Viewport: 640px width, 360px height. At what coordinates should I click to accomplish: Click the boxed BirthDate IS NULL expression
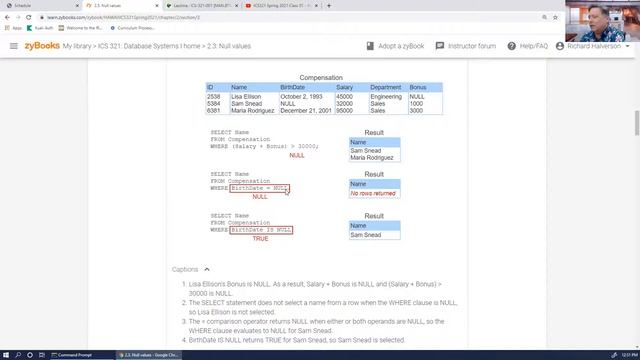pyautogui.click(x=261, y=230)
